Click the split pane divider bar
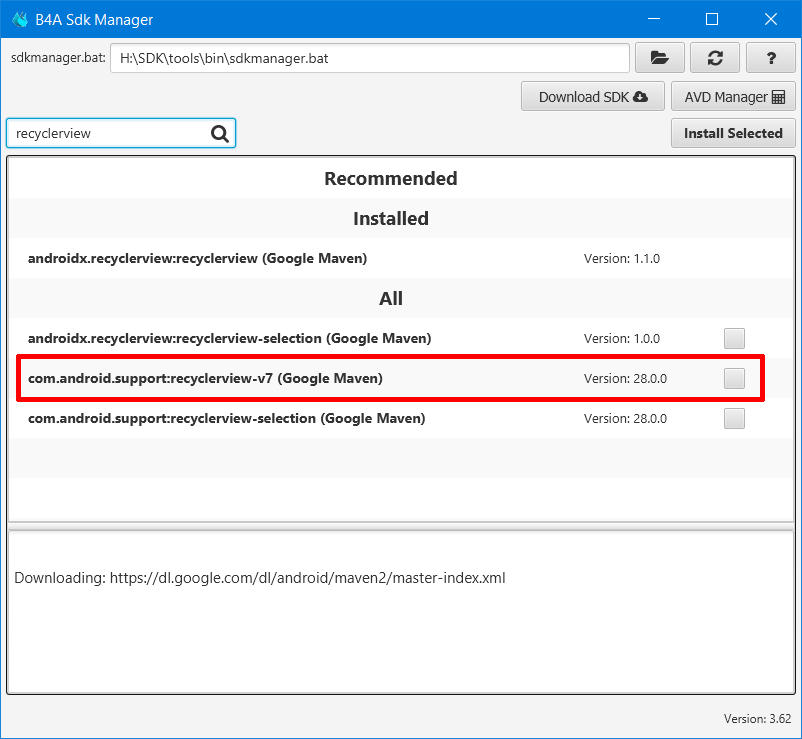This screenshot has width=802, height=739. [x=401, y=524]
